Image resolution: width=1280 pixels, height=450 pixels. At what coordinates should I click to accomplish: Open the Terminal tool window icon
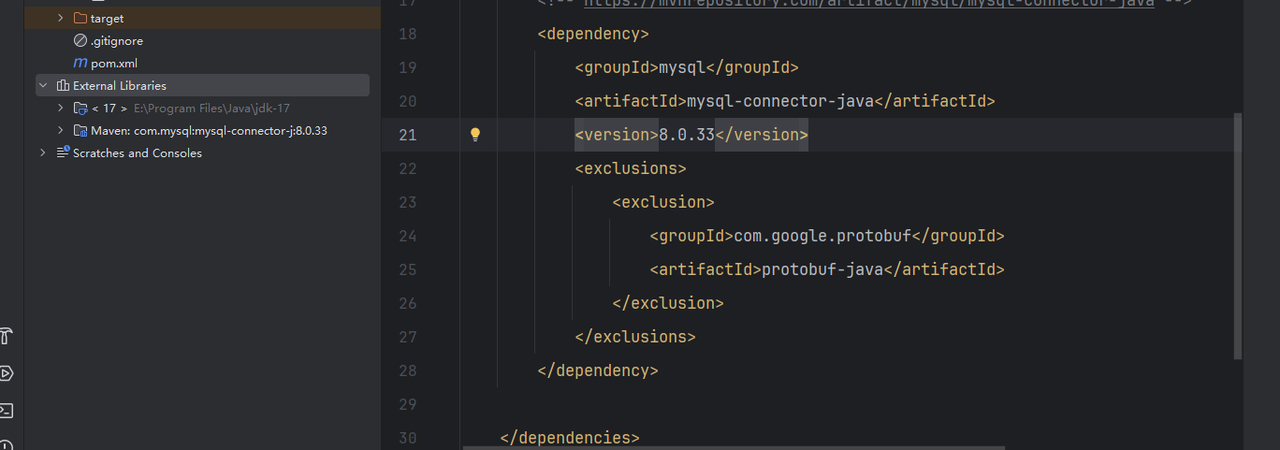[6, 410]
